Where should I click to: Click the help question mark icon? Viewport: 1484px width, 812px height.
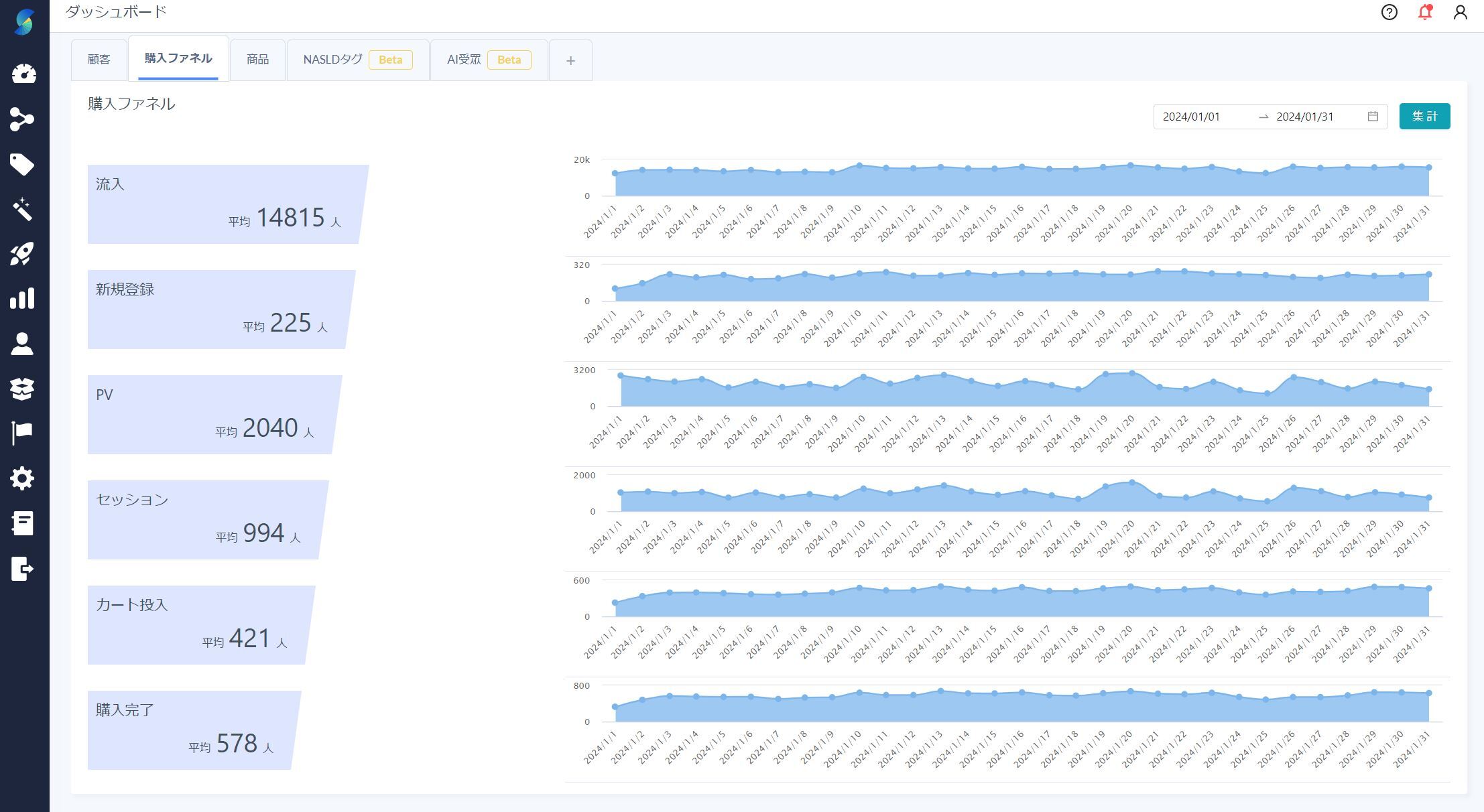[x=1389, y=12]
